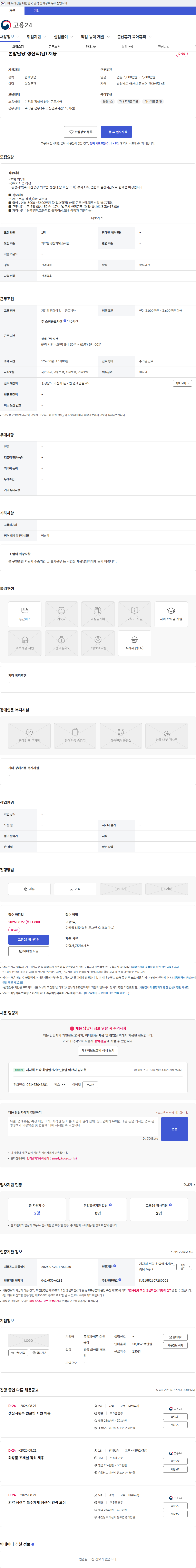
Task: Click the 관심기업 button
Action: 18,1353
